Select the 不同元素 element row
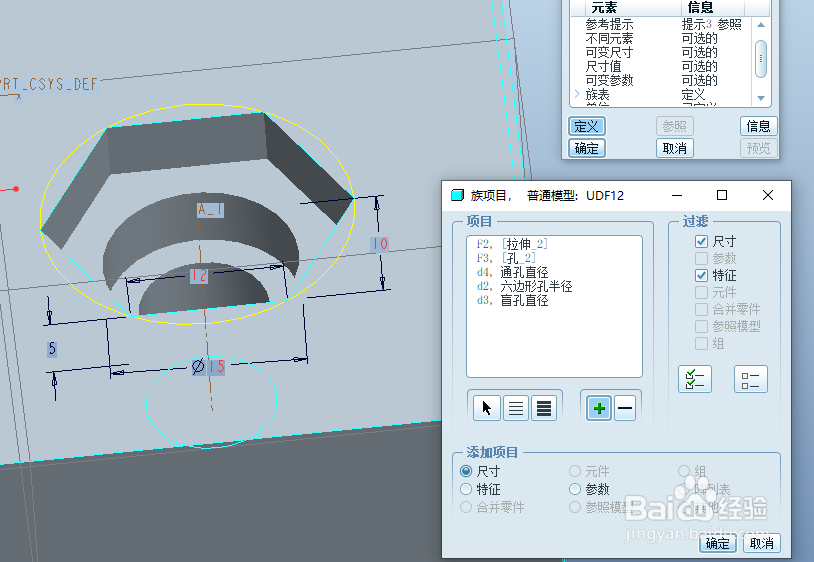Image resolution: width=814 pixels, height=562 pixels. [x=661, y=38]
